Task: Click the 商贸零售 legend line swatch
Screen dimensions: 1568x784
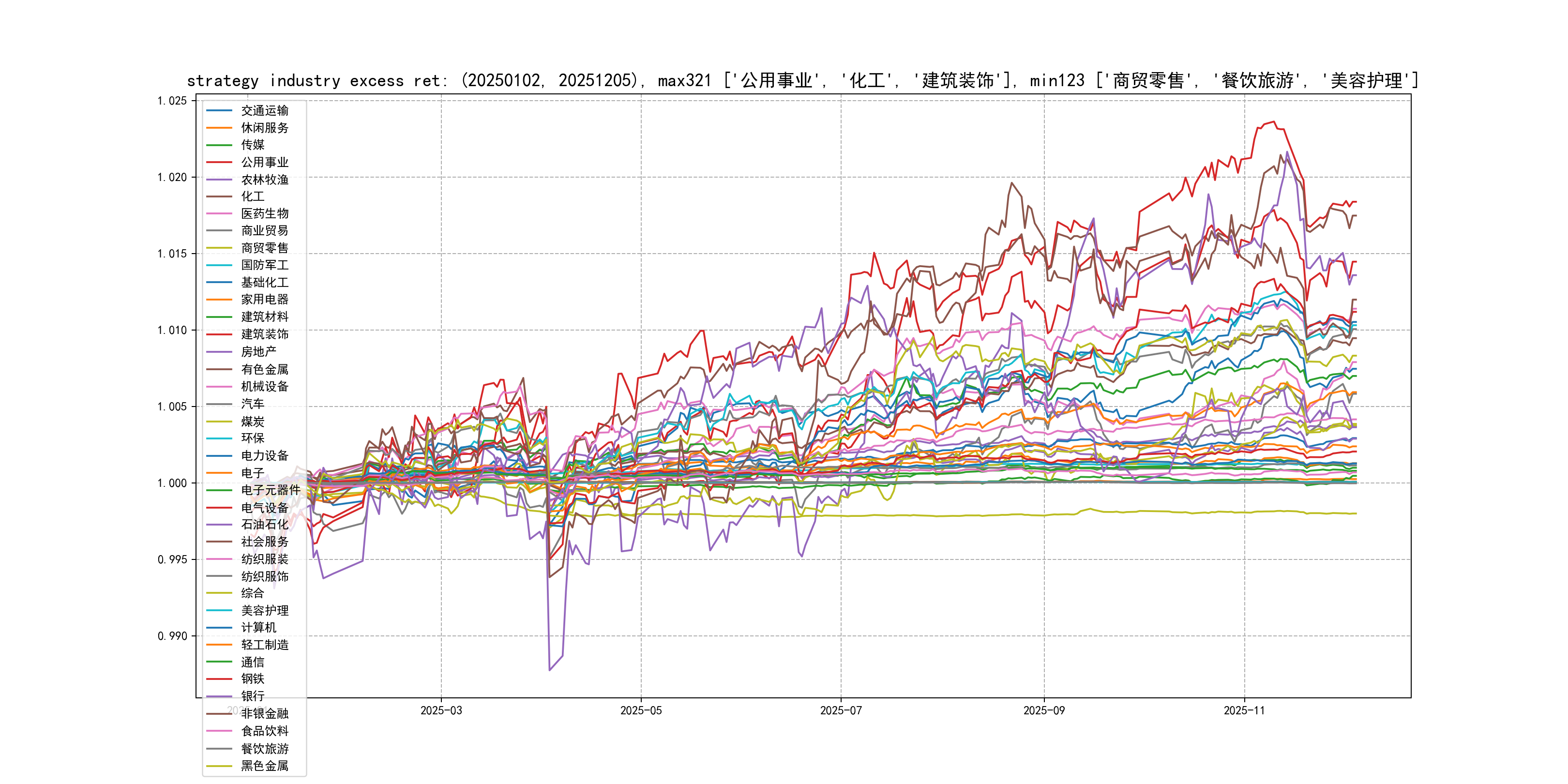Action: 219,248
